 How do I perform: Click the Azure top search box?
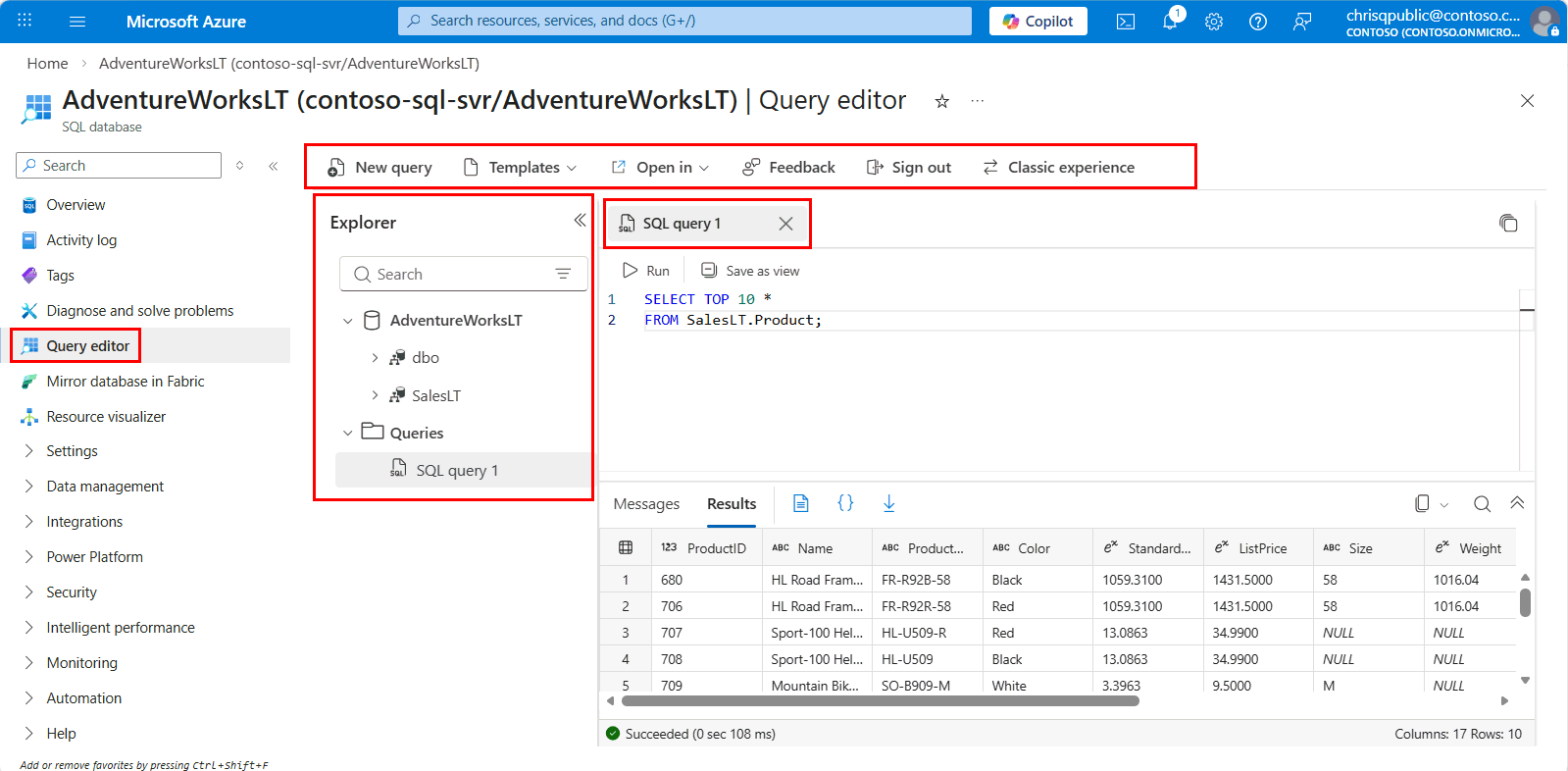coord(684,21)
